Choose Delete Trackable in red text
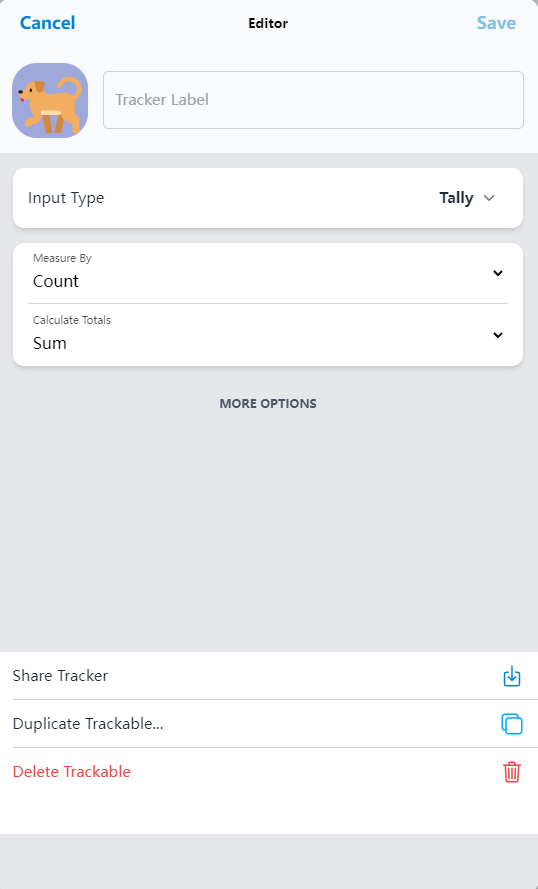The width and height of the screenshot is (538, 889). pyautogui.click(x=71, y=772)
